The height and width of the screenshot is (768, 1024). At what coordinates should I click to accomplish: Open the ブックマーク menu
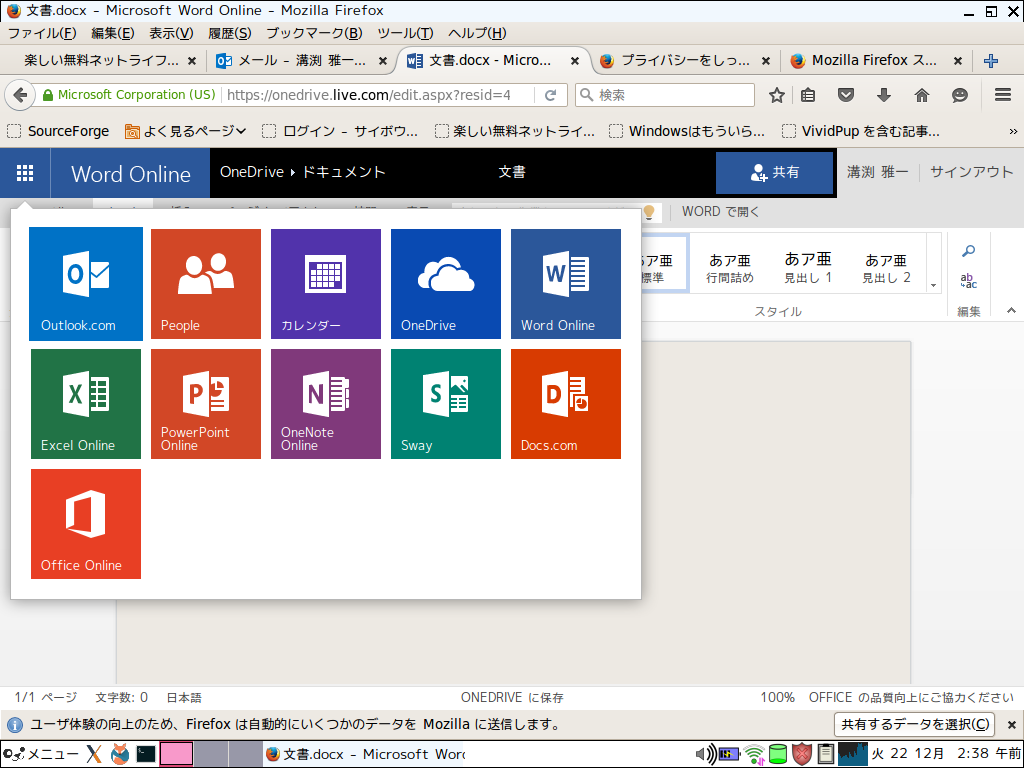click(x=314, y=33)
